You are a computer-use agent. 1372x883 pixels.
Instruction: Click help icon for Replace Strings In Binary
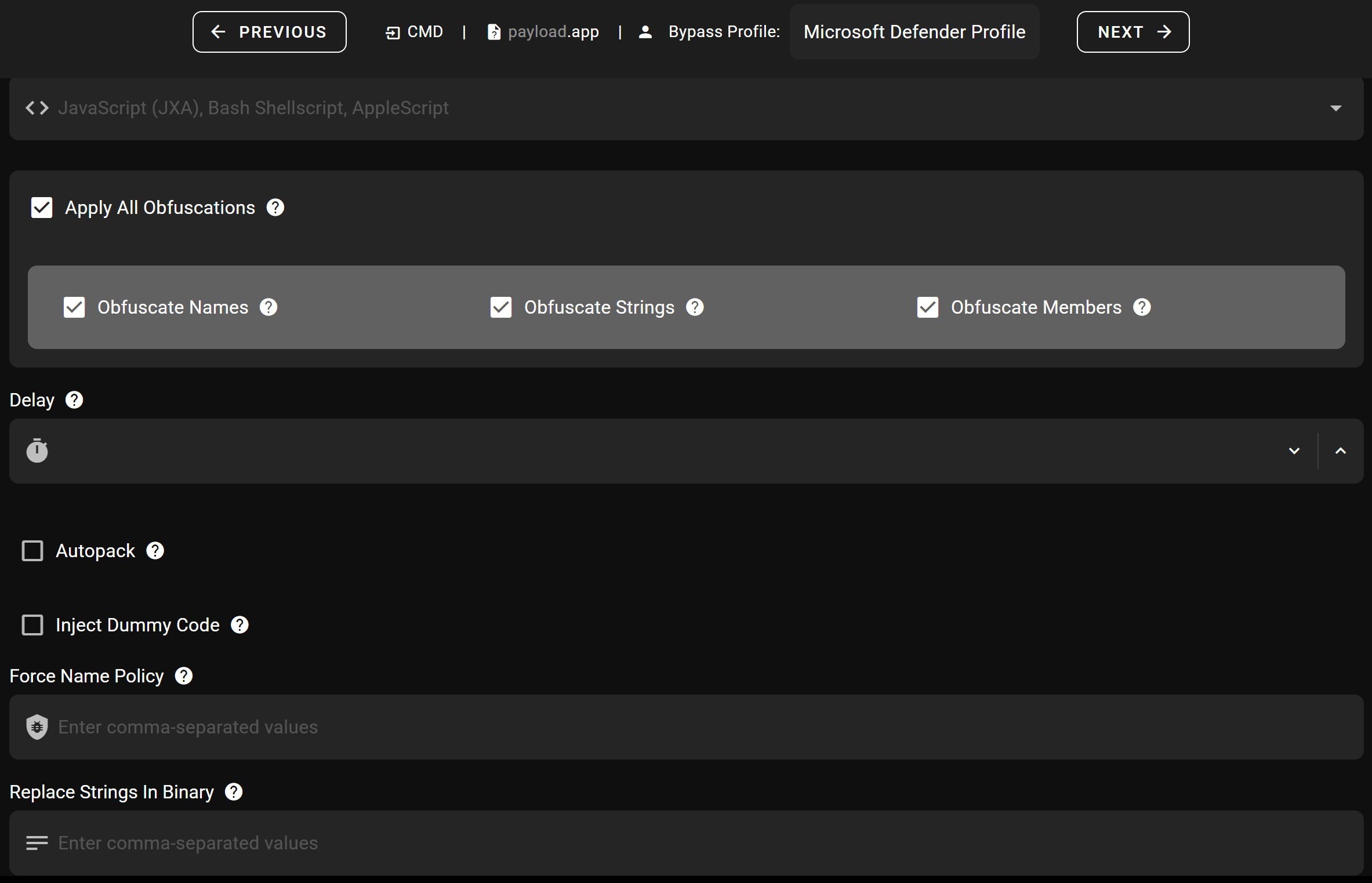click(x=234, y=792)
